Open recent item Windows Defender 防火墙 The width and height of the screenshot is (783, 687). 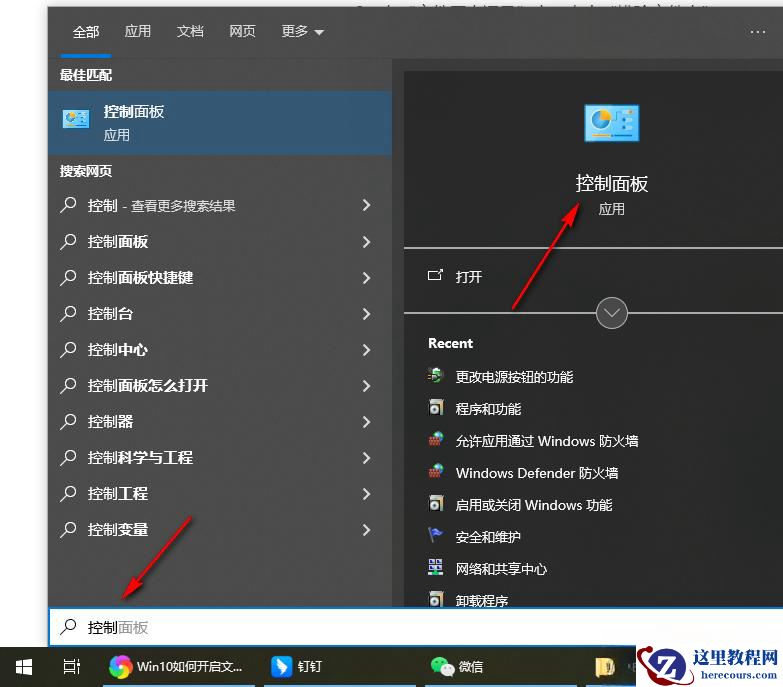pyautogui.click(x=537, y=473)
